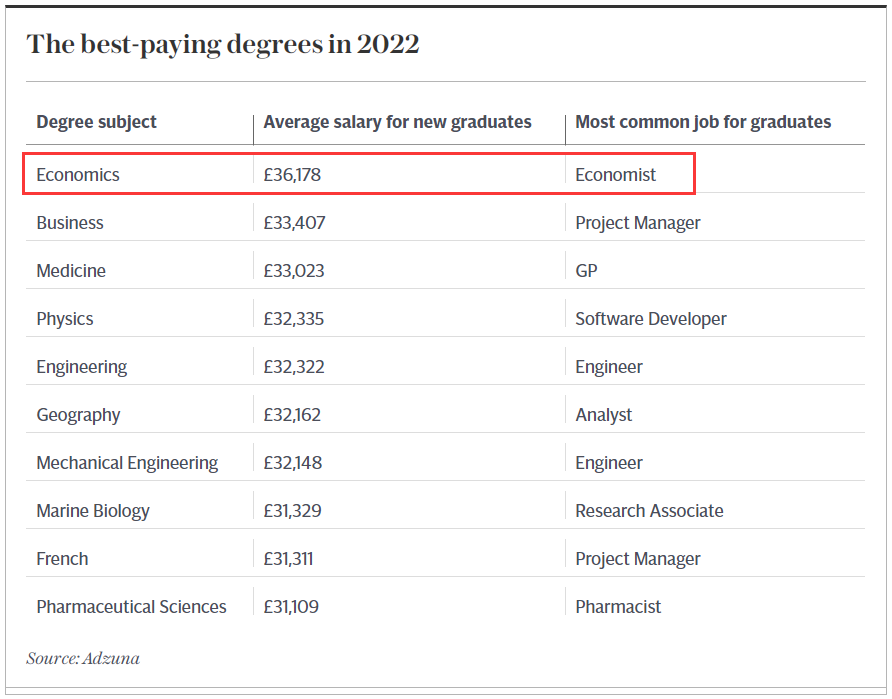
Task: Click the "Most common job for graduates" header
Action: click(x=703, y=122)
